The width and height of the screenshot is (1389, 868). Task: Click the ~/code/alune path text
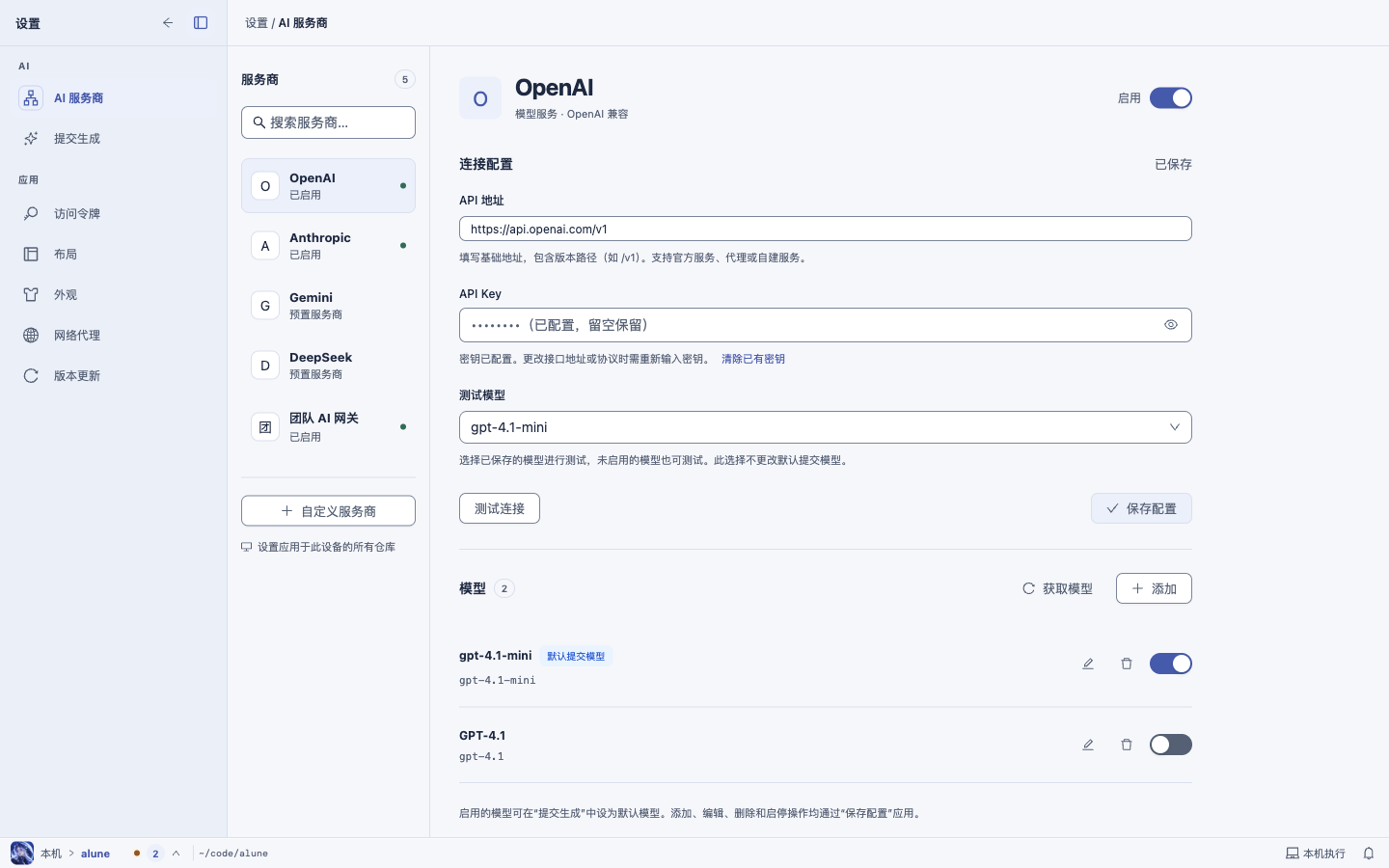(233, 854)
